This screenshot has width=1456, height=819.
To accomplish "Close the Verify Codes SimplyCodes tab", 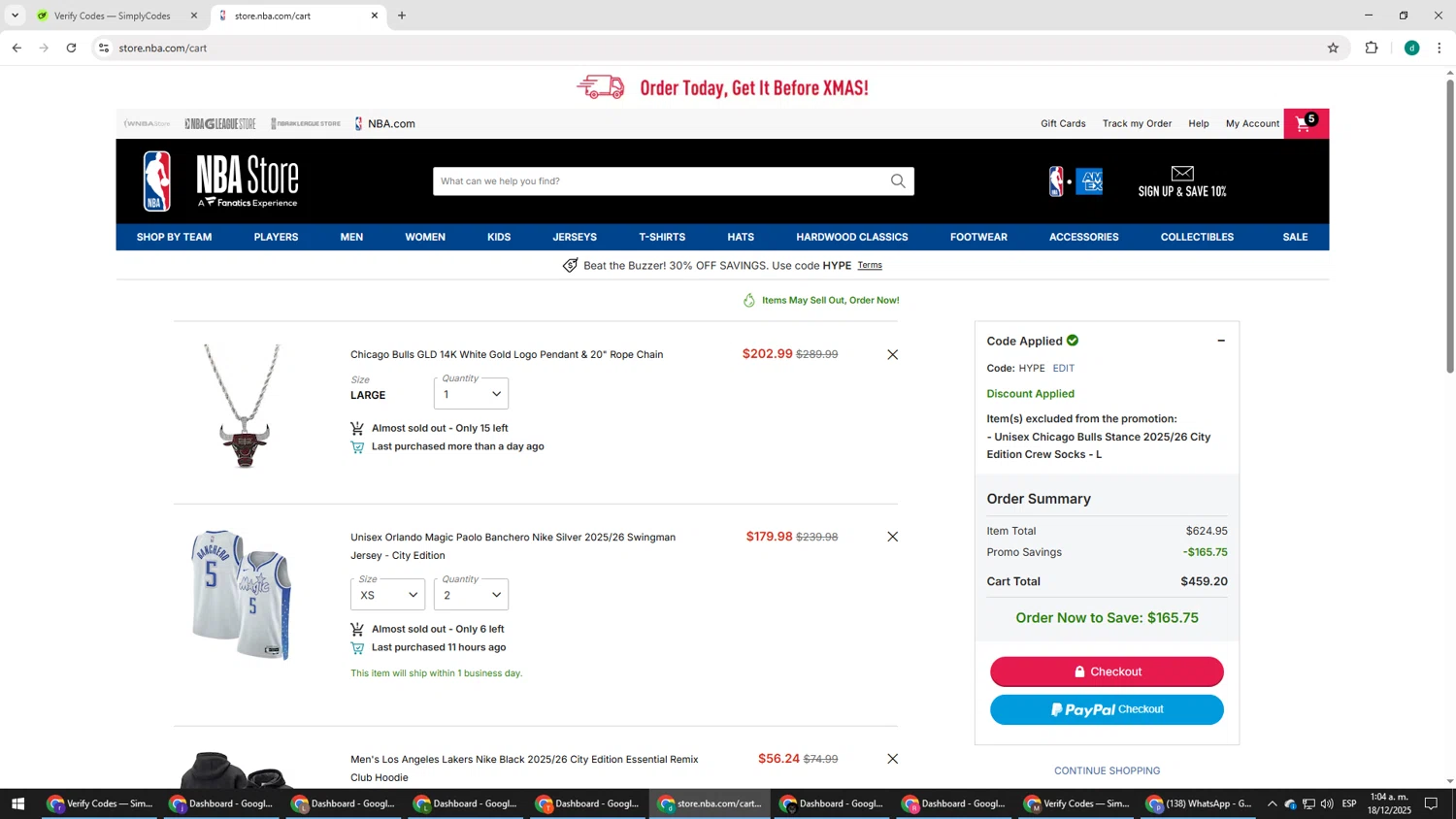I will click(194, 16).
